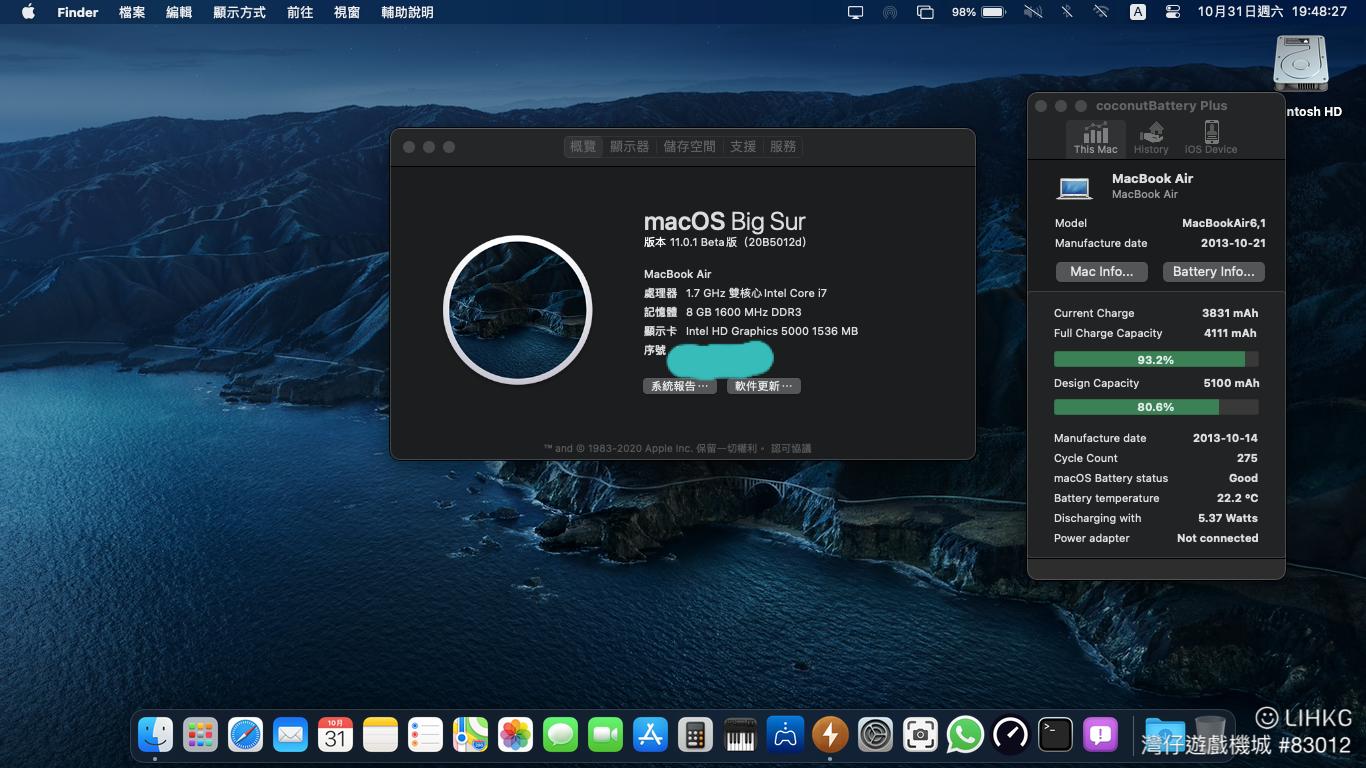Launch Terminal from the Dock
This screenshot has width=1366, height=768.
(x=1055, y=736)
